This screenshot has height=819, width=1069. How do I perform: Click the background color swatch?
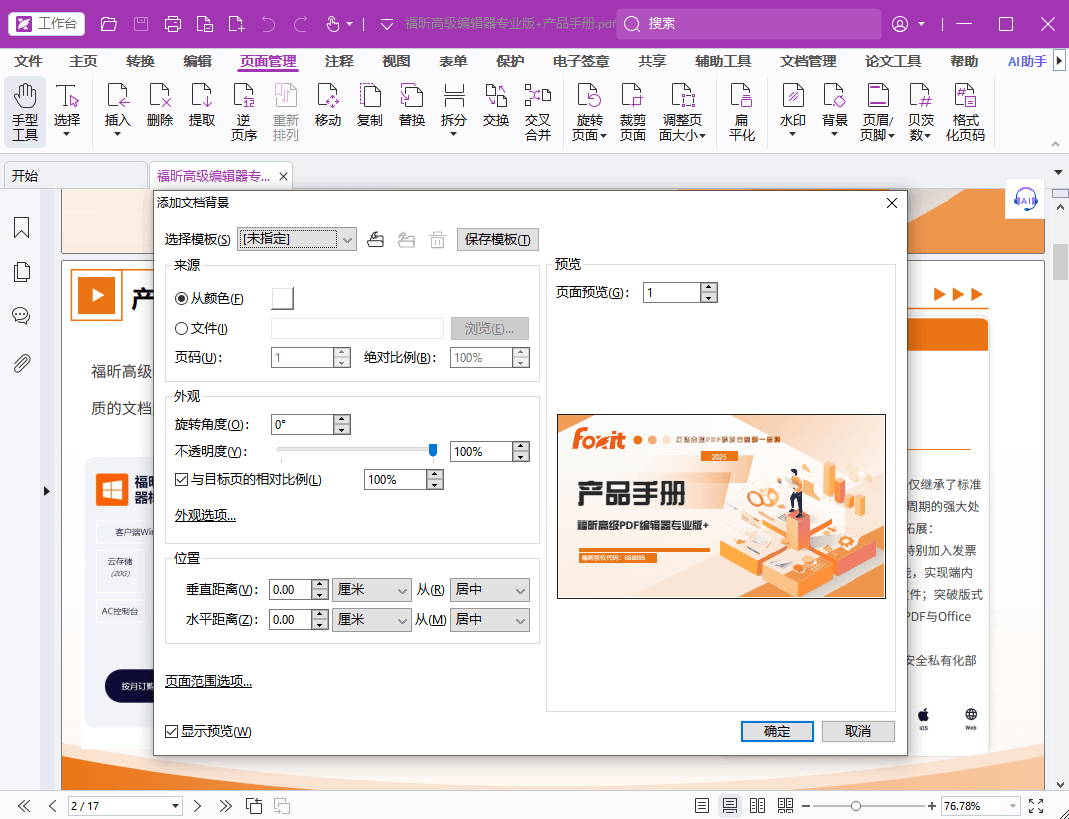pyautogui.click(x=282, y=299)
